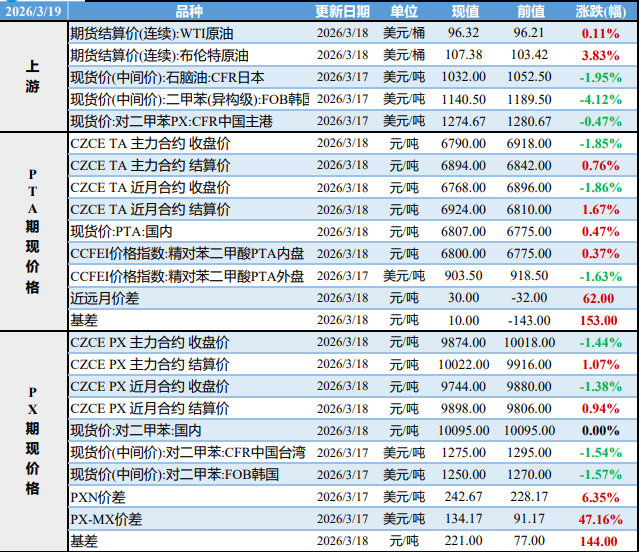Click PTA domestic spot value 6807.00
The width and height of the screenshot is (641, 552).
[463, 232]
